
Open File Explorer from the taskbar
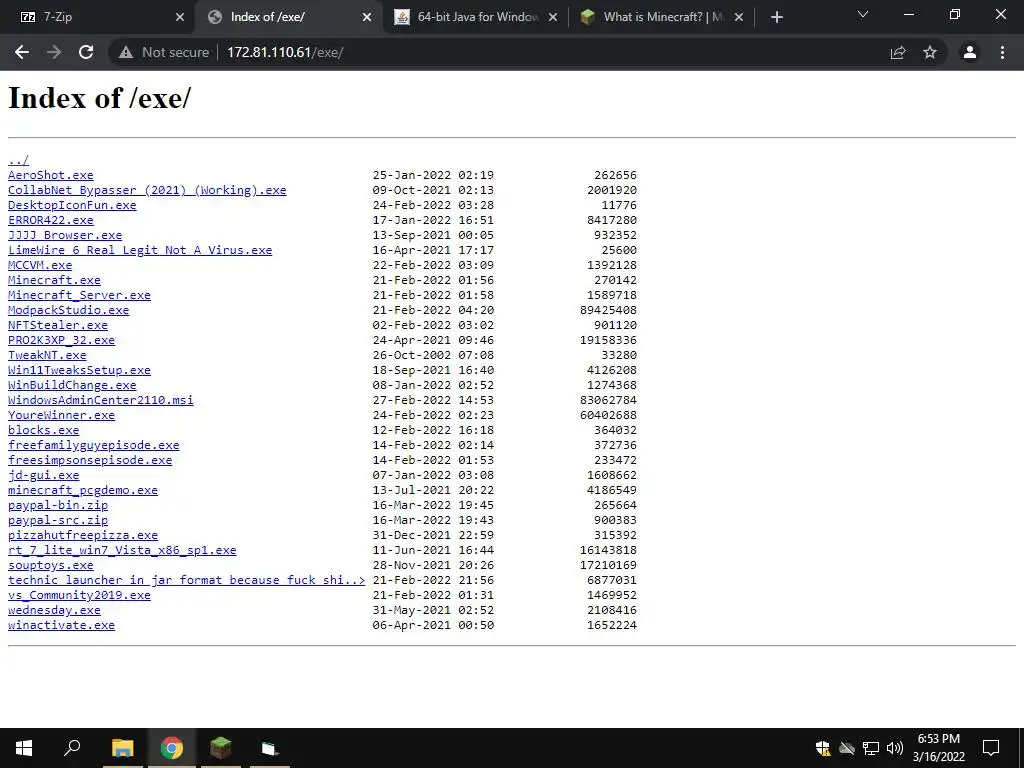coord(122,748)
